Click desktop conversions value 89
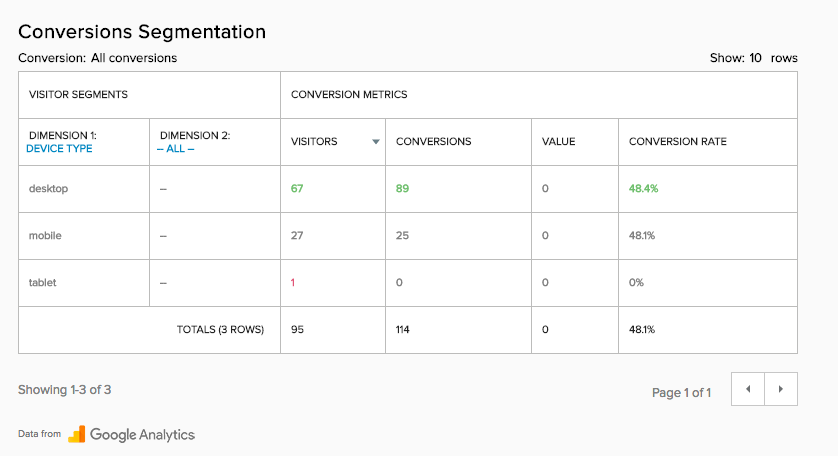The image size is (838, 456). 402,189
